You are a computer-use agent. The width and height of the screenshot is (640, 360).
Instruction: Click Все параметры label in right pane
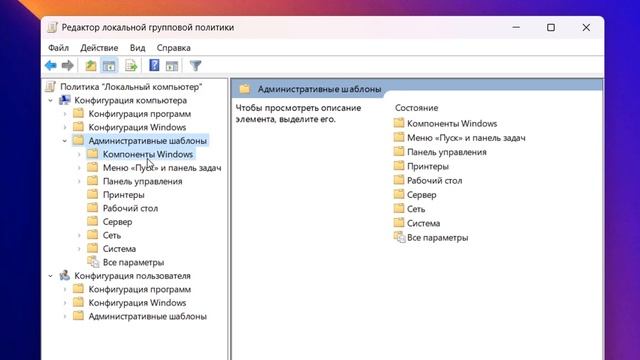click(x=438, y=238)
